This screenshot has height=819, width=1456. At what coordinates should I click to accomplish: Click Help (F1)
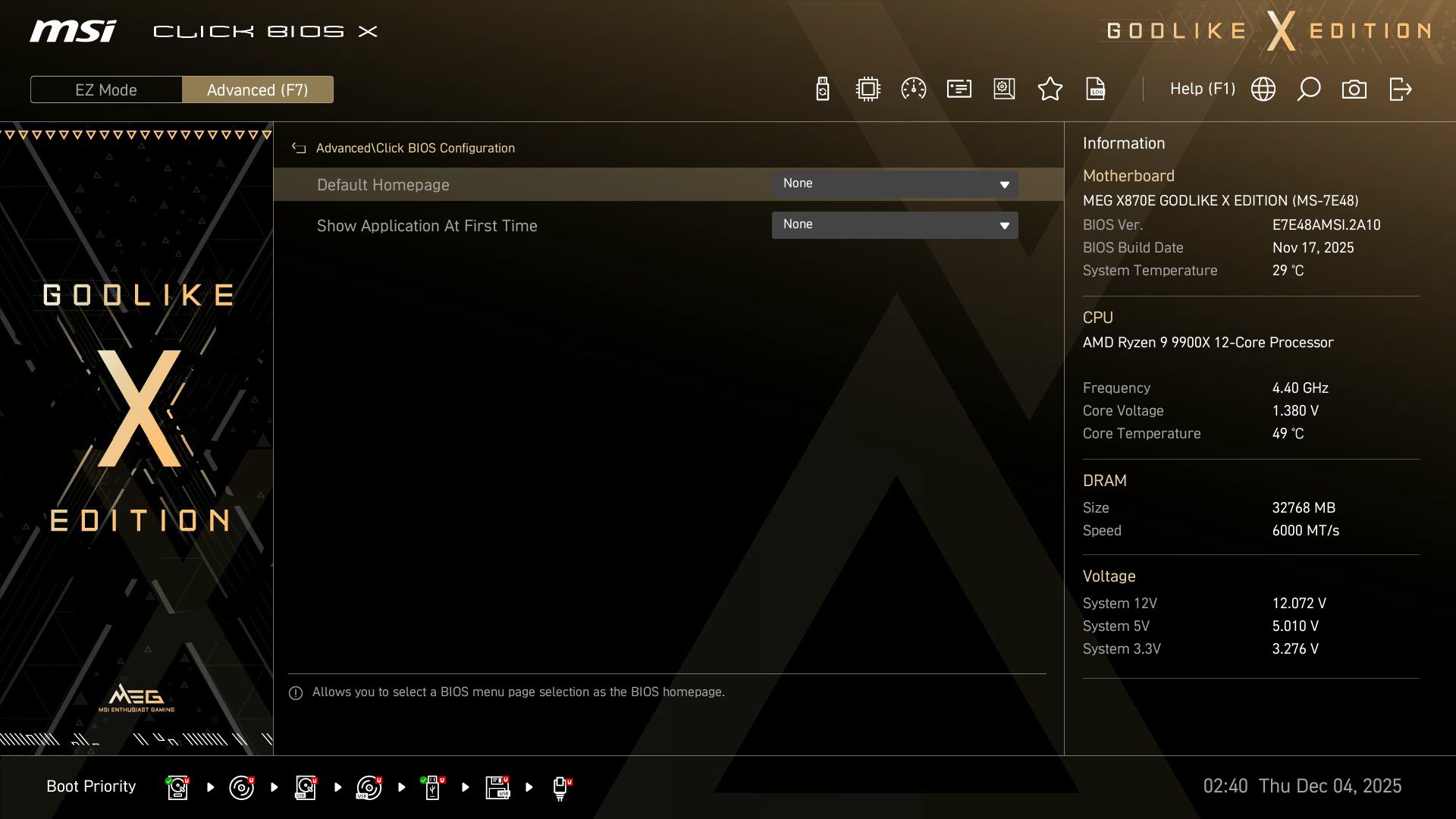pos(1203,89)
